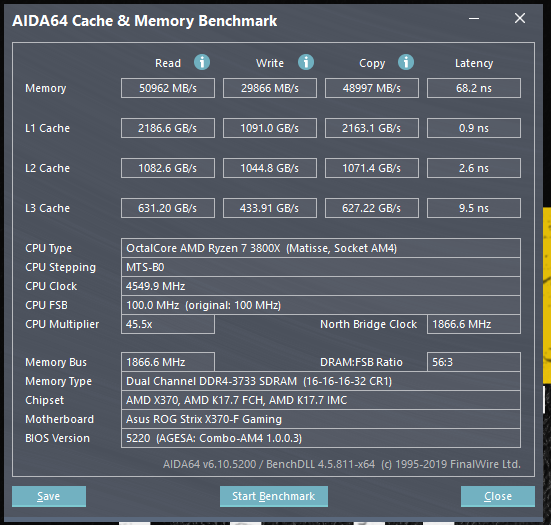The image size is (551, 525).
Task: Save the benchmark results
Action: pos(49,496)
